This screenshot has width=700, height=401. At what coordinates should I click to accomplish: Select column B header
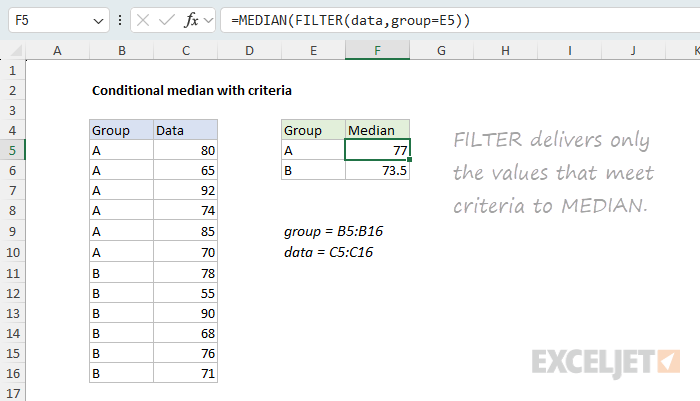[121, 50]
